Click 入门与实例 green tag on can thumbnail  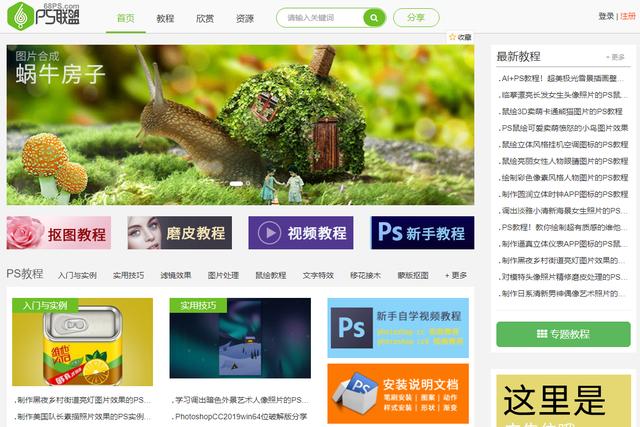pos(45,305)
